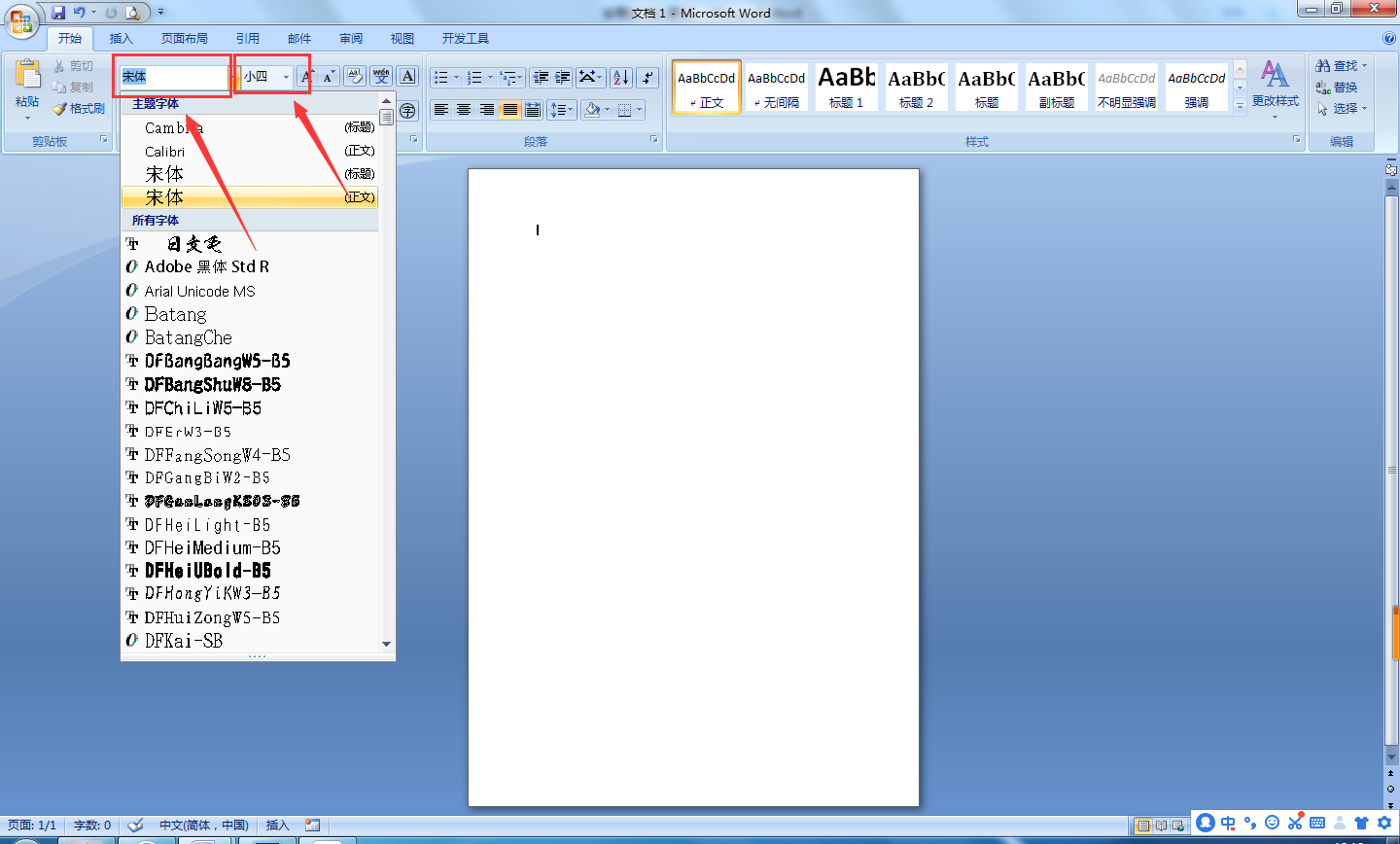Click 替换 (Replace) button
1400x844 pixels.
pyautogui.click(x=1337, y=88)
